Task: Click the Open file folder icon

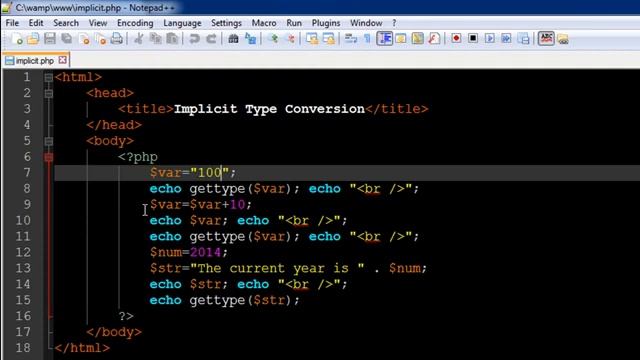Action: click(x=33, y=39)
